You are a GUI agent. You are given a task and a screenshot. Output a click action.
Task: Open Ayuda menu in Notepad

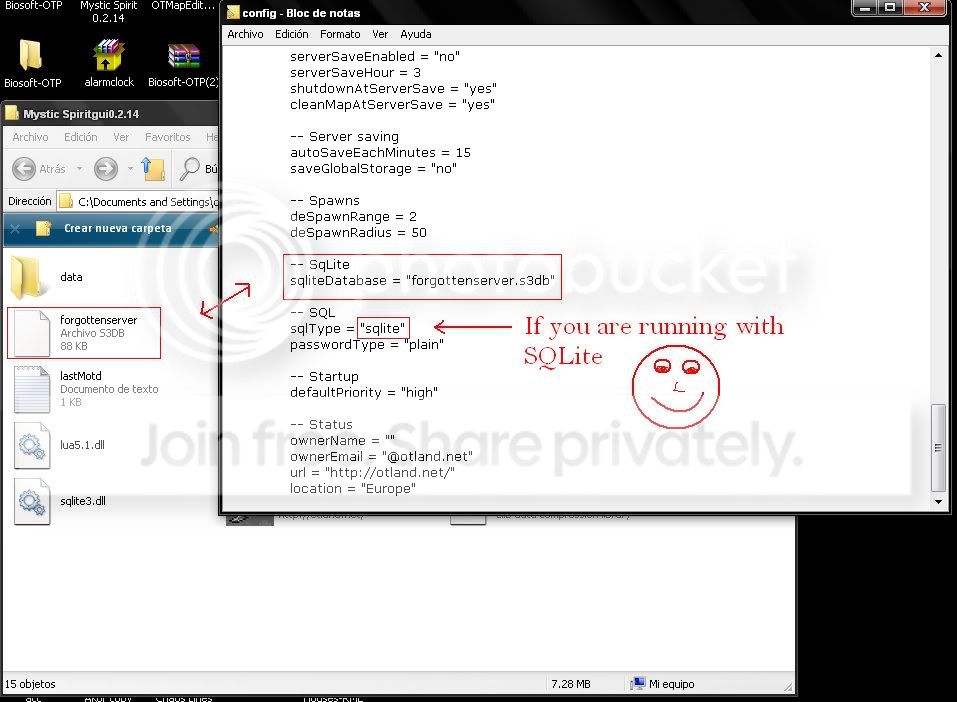coord(416,34)
